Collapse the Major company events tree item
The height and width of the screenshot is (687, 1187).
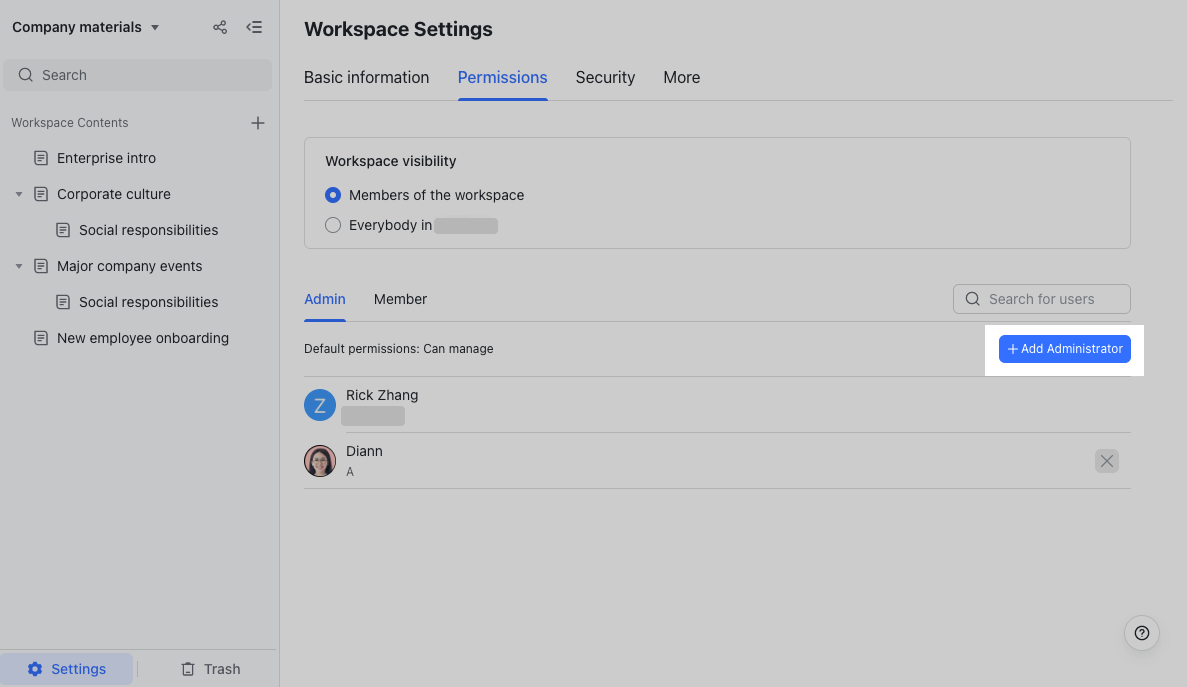[18, 265]
